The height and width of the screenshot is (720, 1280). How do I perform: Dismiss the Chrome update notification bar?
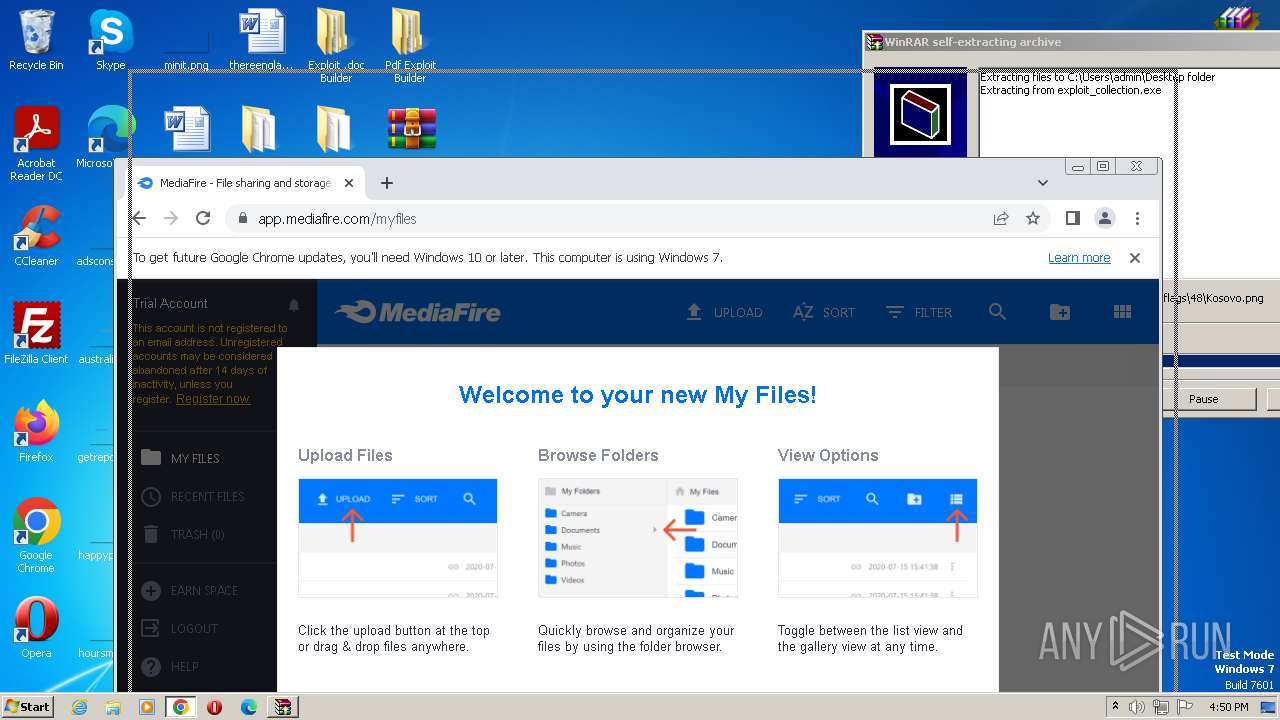[1135, 258]
